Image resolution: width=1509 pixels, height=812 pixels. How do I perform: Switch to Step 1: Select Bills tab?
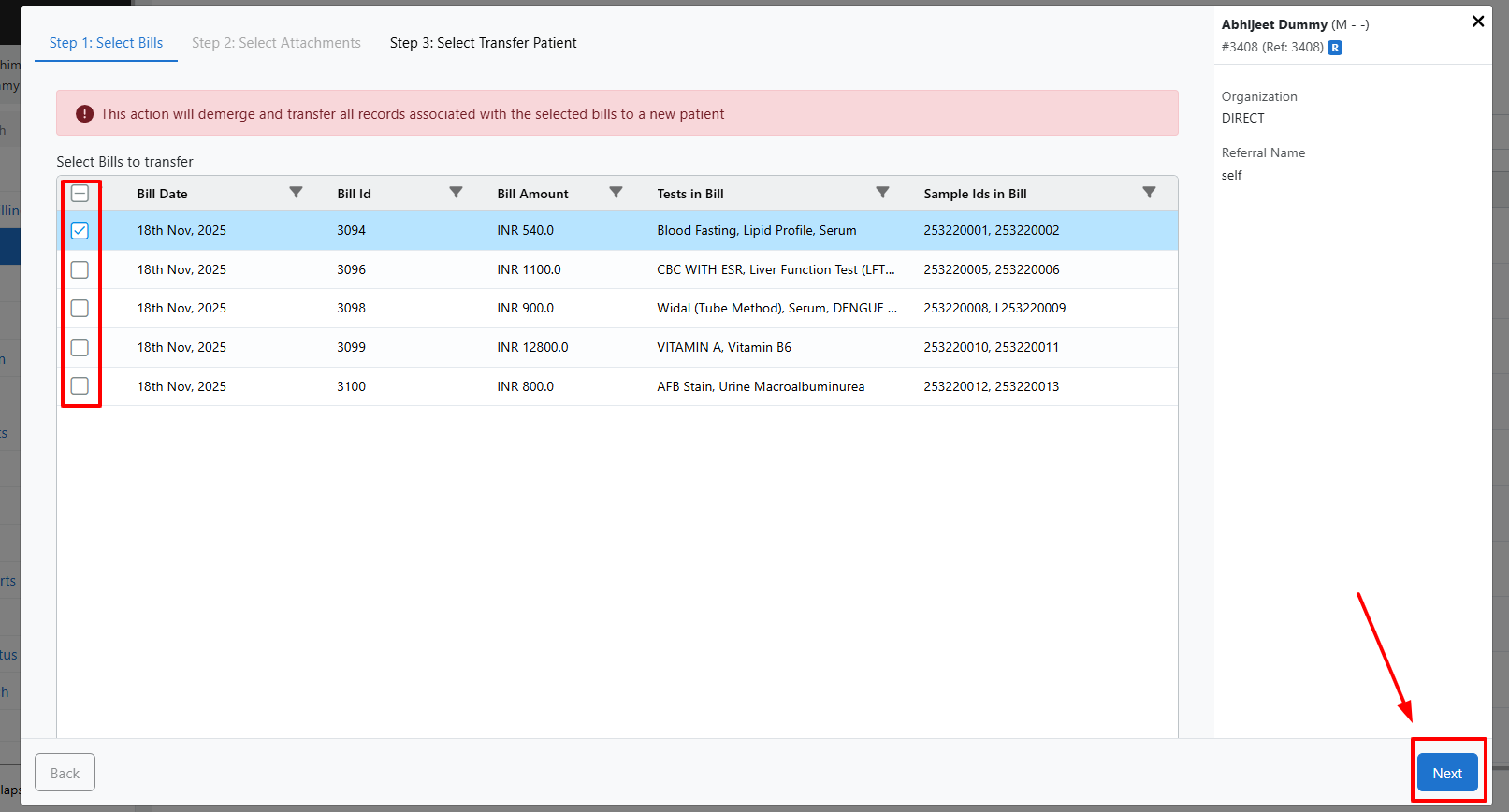click(x=106, y=43)
